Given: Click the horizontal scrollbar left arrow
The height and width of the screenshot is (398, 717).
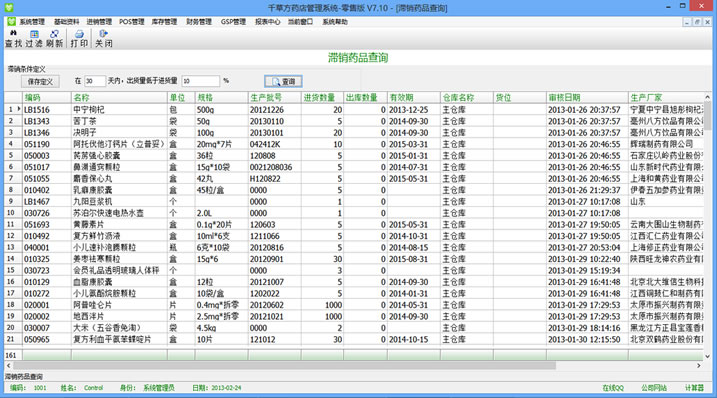Looking at the screenshot, I should pyautogui.click(x=9, y=366).
